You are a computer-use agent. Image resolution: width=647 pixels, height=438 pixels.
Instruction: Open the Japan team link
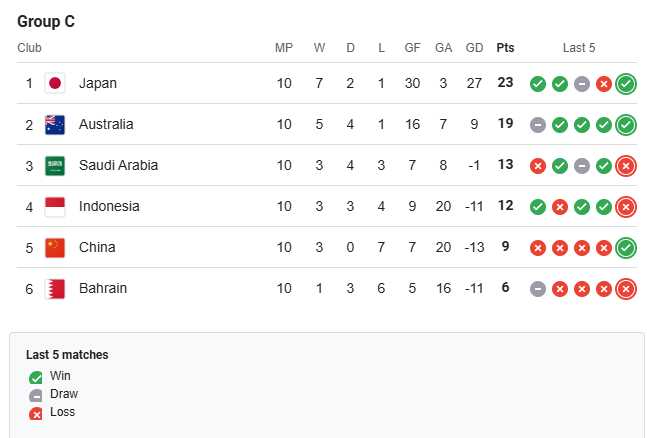98,83
